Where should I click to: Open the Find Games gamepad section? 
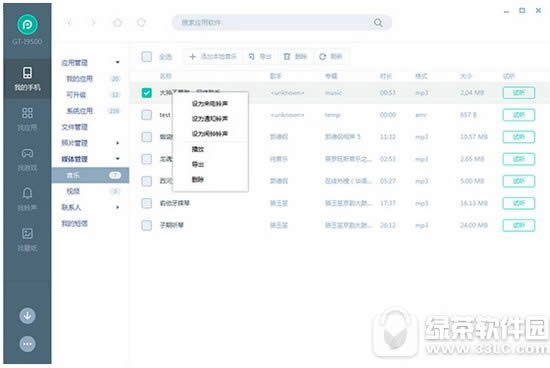tap(27, 159)
